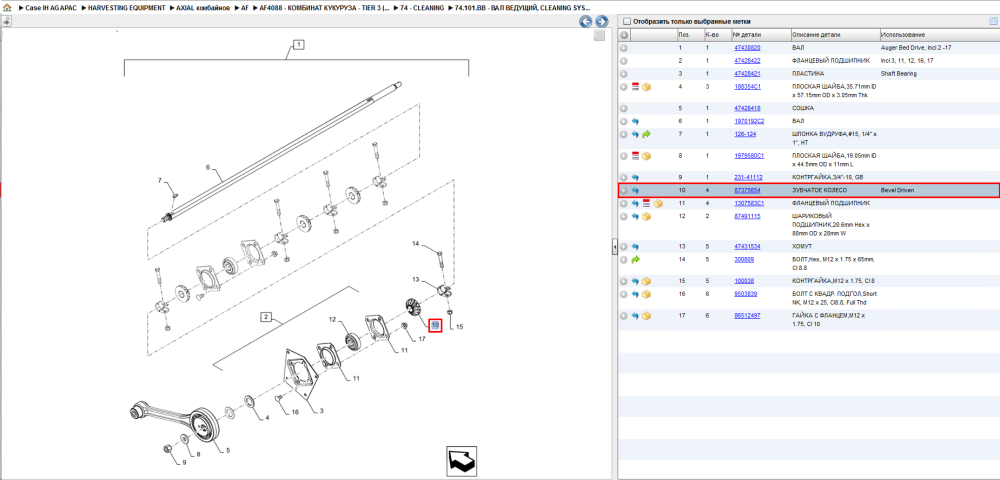Click blue arrow icon for part 231-41112

point(635,177)
